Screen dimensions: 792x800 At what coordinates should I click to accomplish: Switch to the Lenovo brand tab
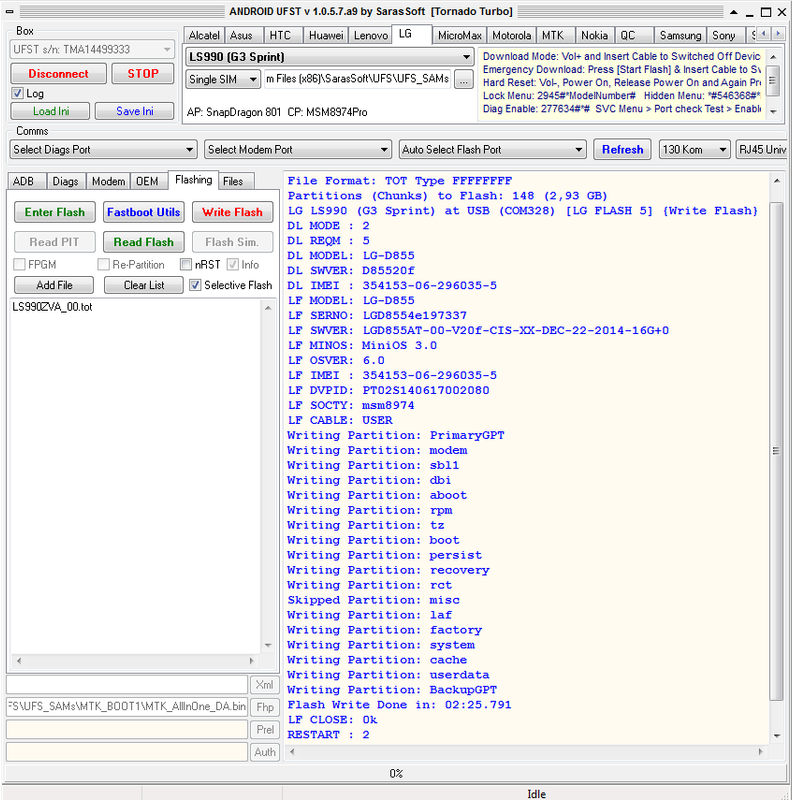click(x=371, y=35)
